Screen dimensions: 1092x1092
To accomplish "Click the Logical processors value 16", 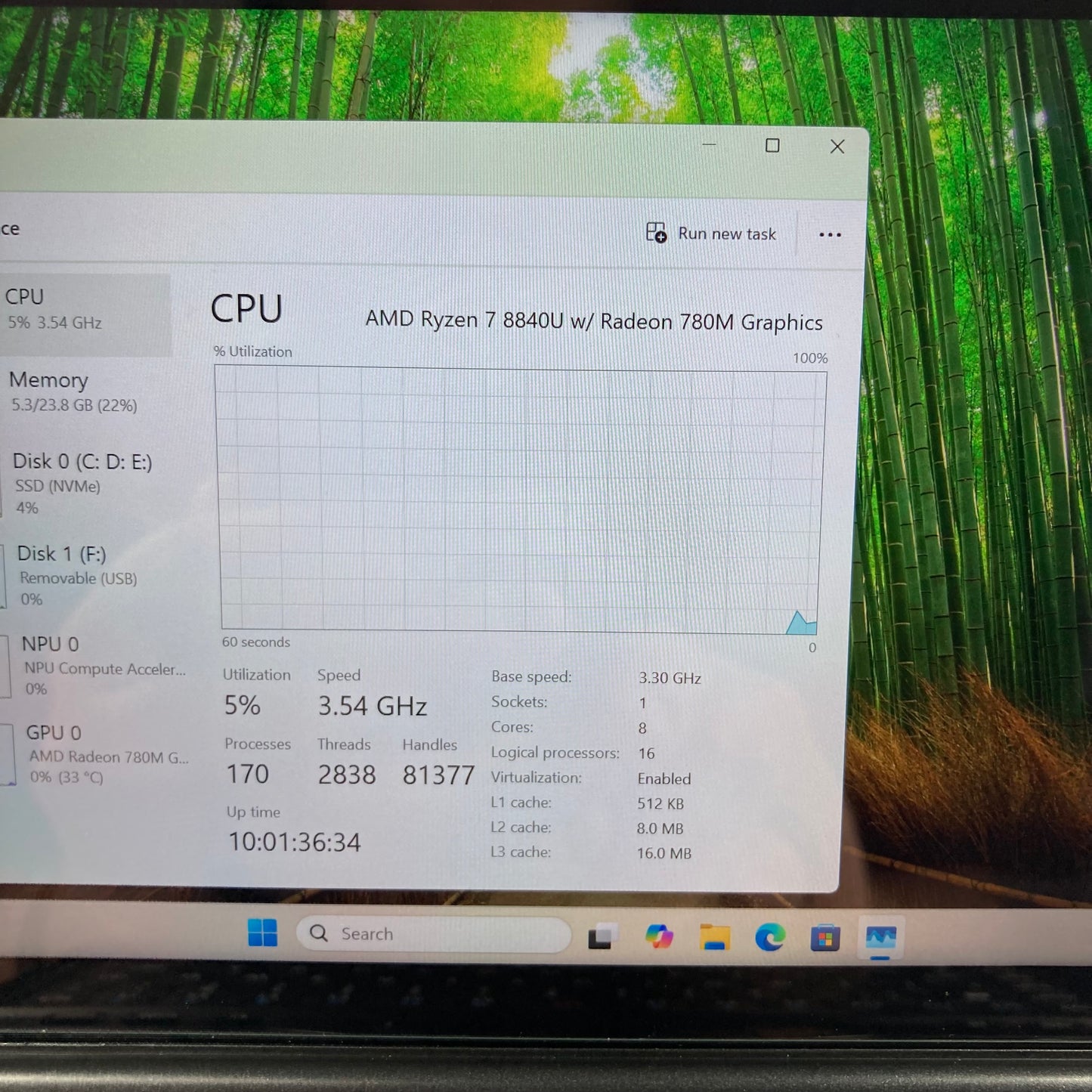I will coord(646,753).
